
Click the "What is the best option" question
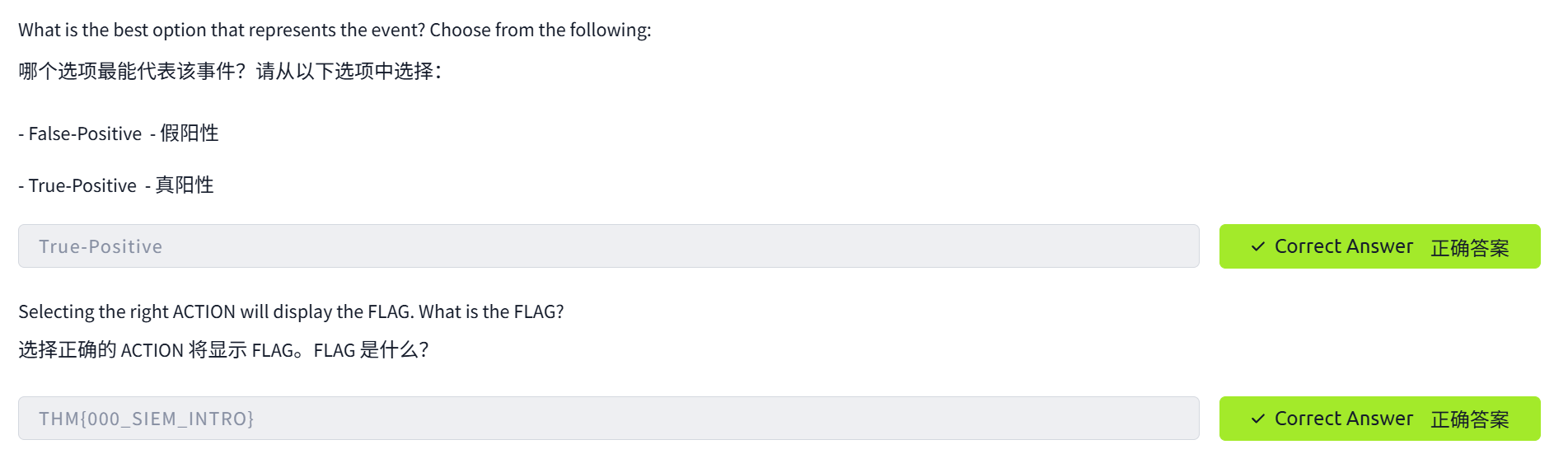(222, 30)
